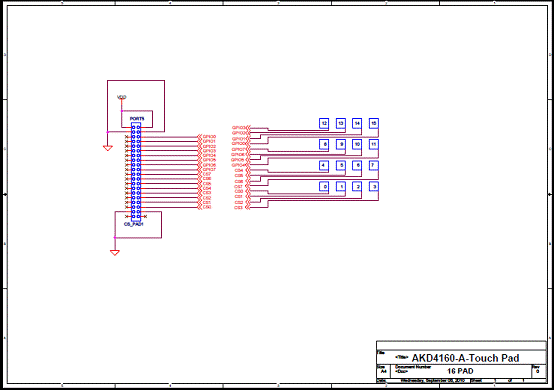
Task: Select touch pad number 0
Action: pos(324,187)
